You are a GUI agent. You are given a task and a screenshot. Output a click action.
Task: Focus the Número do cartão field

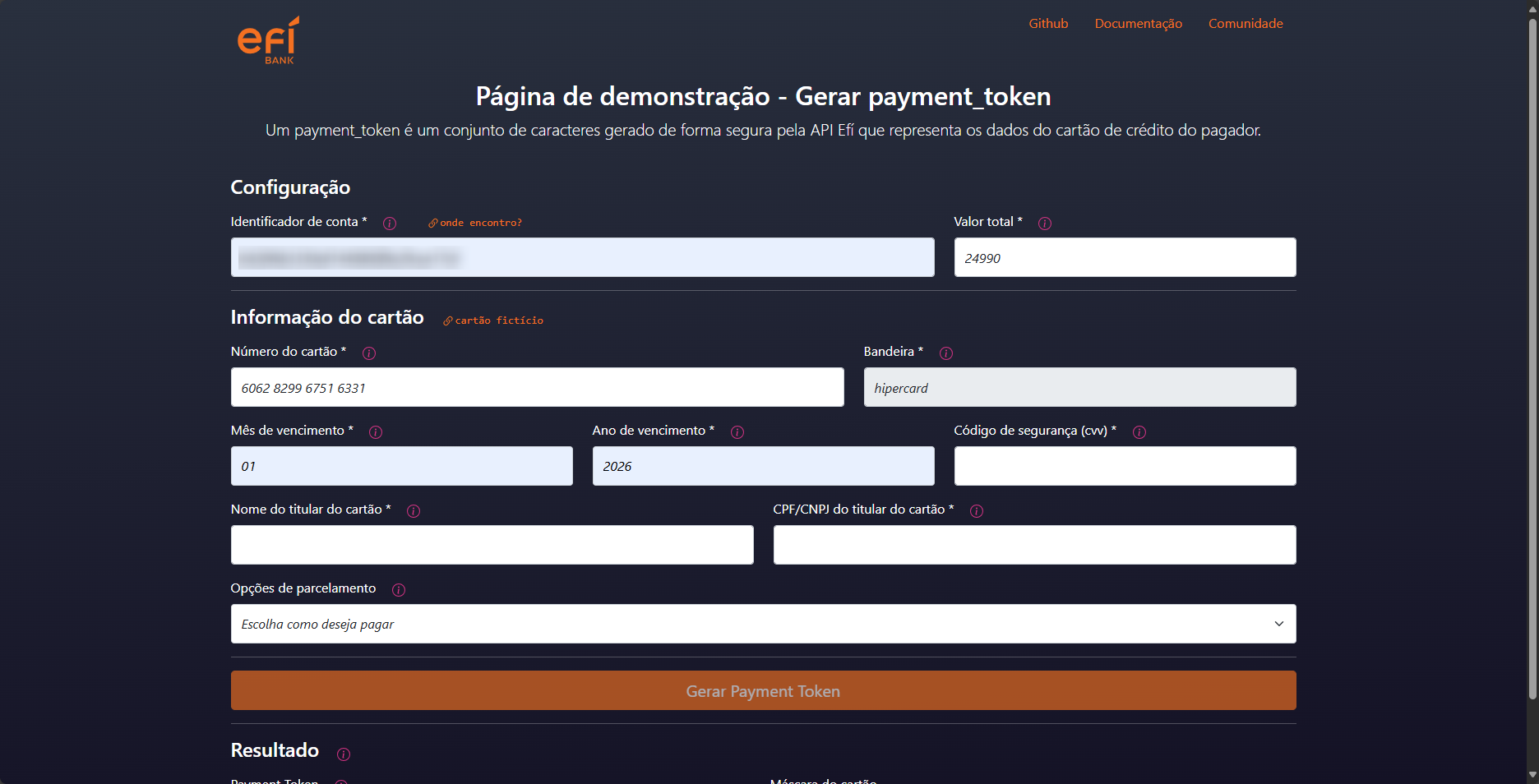point(537,387)
